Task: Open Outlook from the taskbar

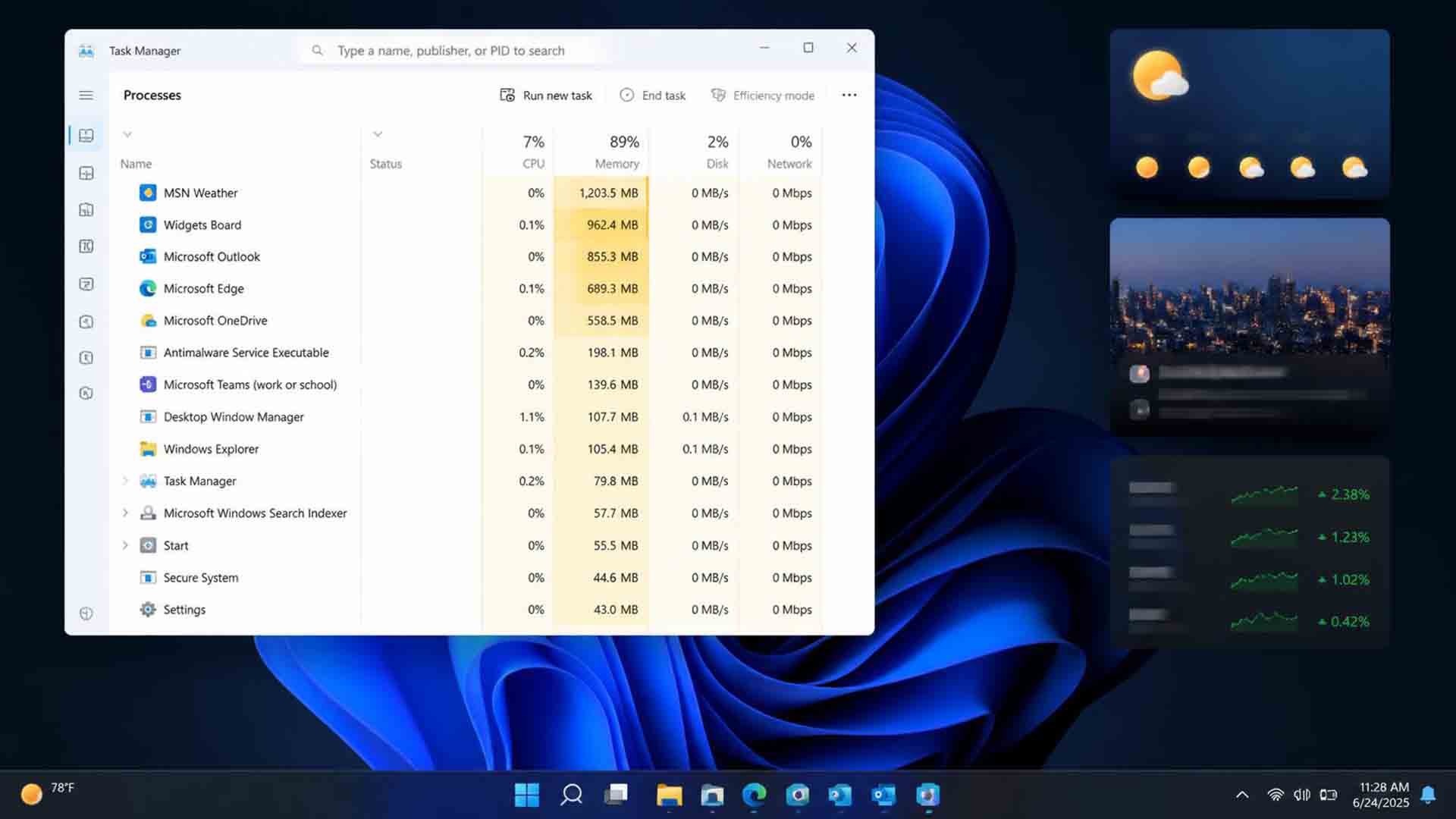Action: tap(883, 795)
